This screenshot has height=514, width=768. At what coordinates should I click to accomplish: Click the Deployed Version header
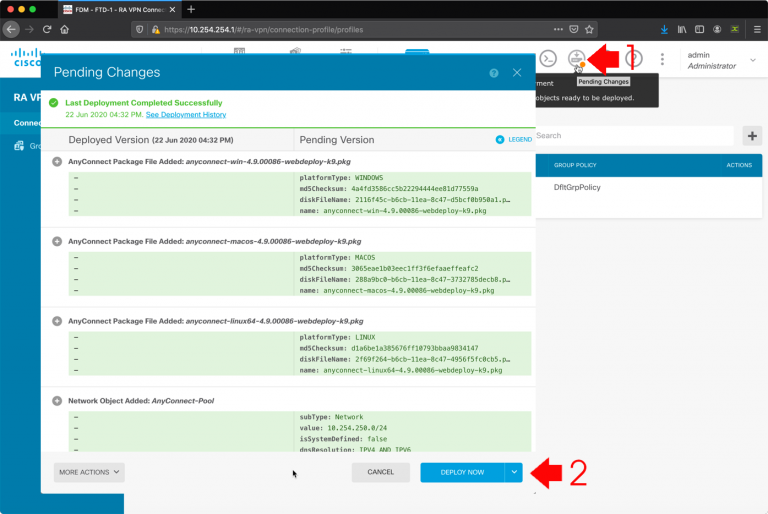151,140
